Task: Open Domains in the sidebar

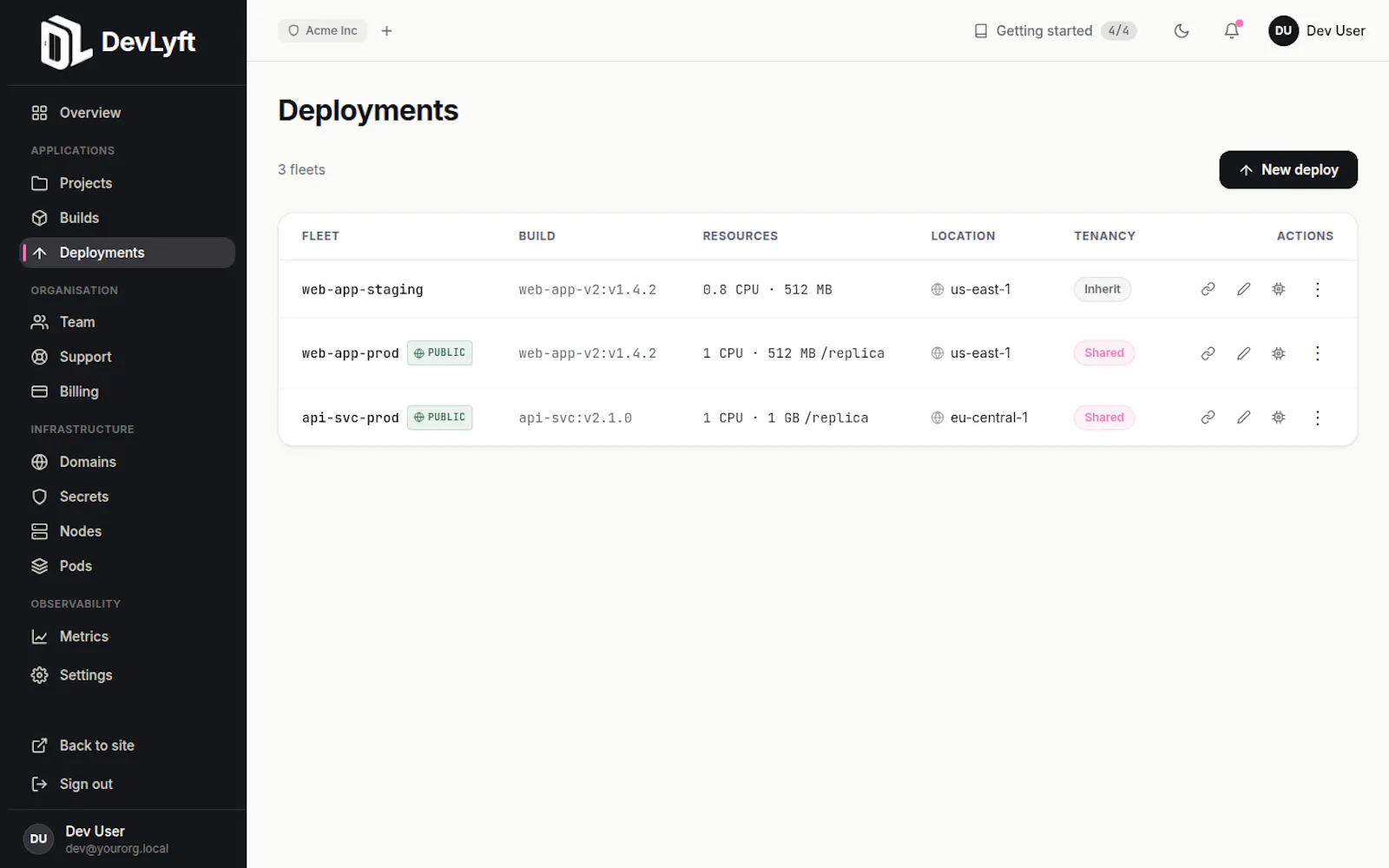Action: tap(128, 462)
